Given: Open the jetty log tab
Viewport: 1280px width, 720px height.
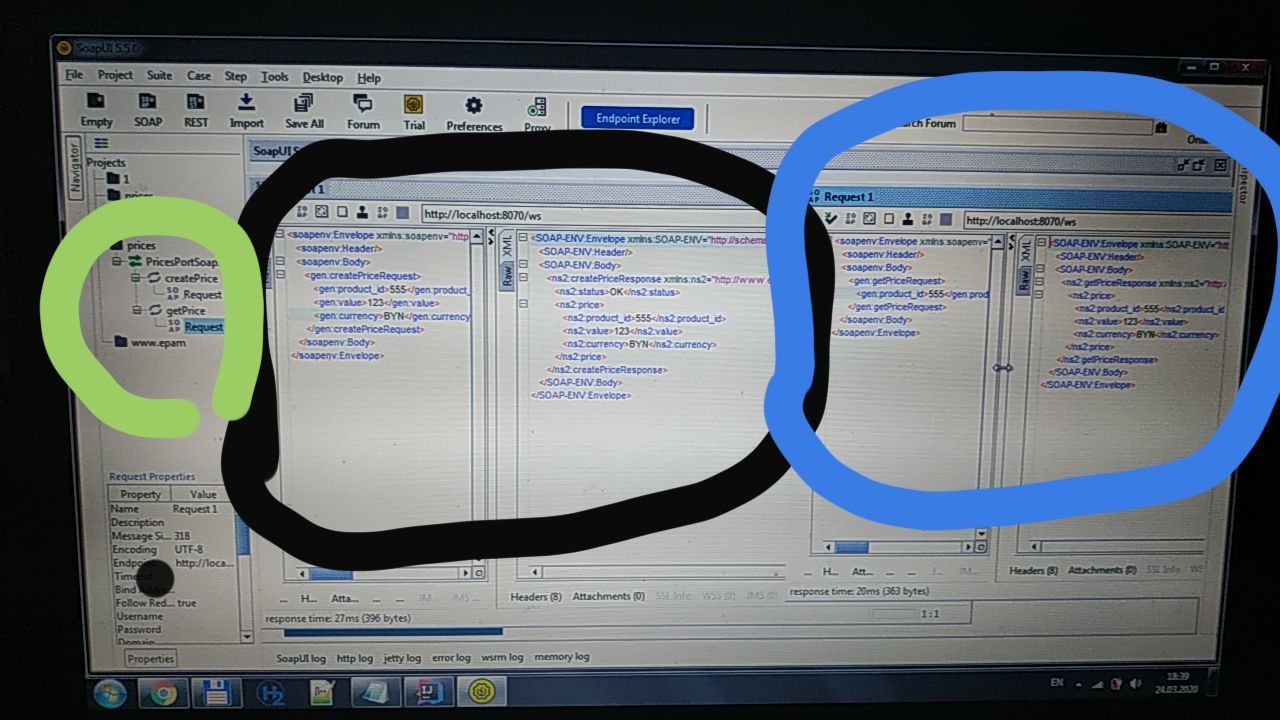Looking at the screenshot, I should click(402, 657).
